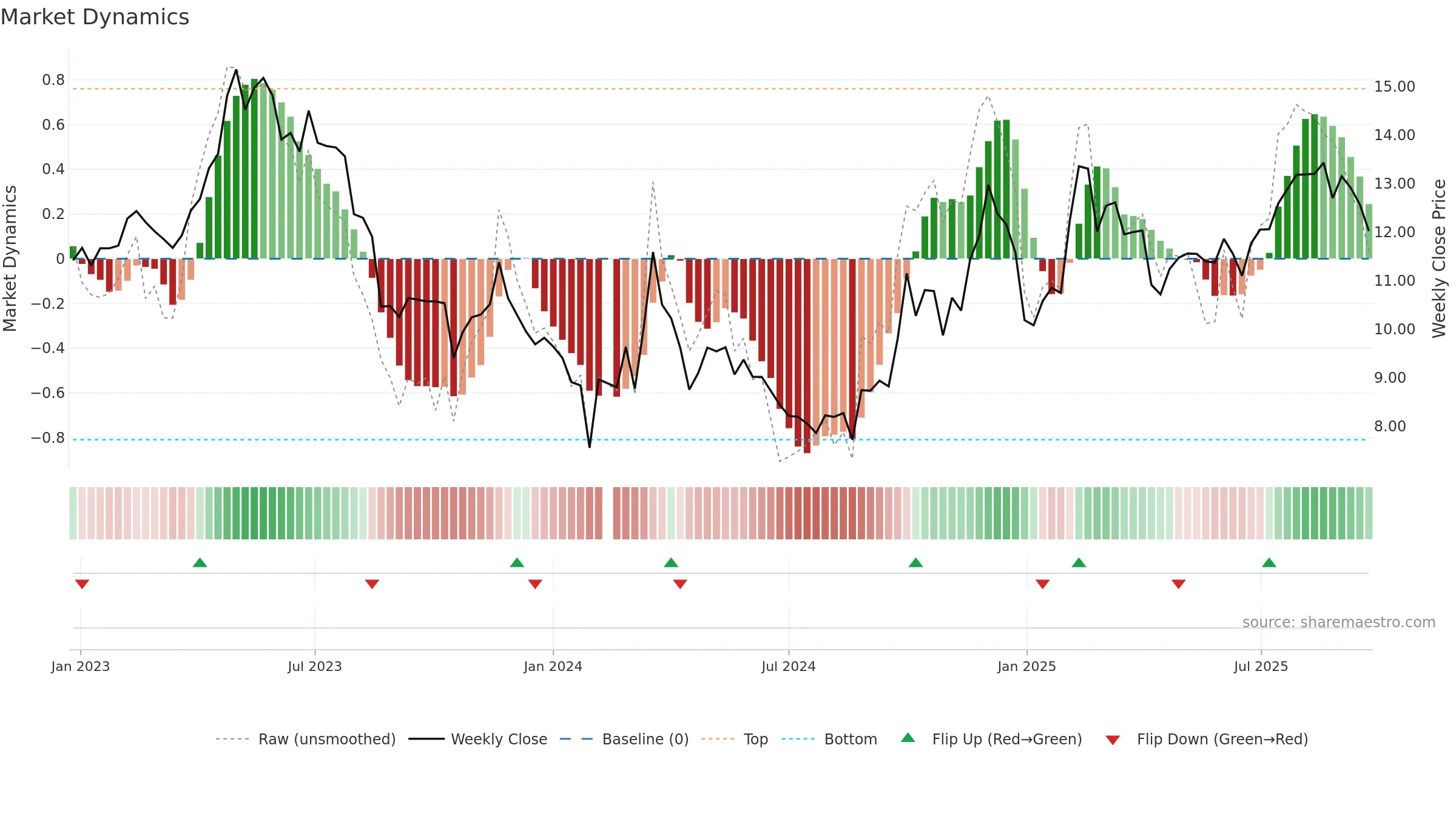Click the −0.2 tick on the left axis
Viewport: 1456px width, 819px height.
pos(48,303)
